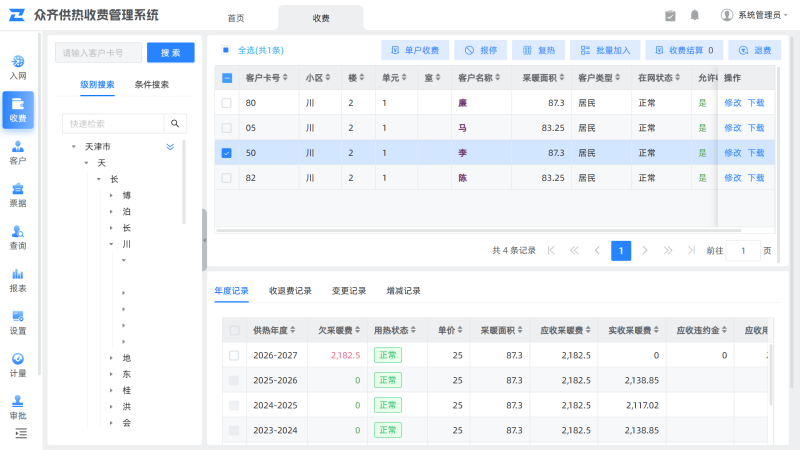This screenshot has height=450, width=800.
Task: Collapse the 天 tree node
Action: coord(86,163)
